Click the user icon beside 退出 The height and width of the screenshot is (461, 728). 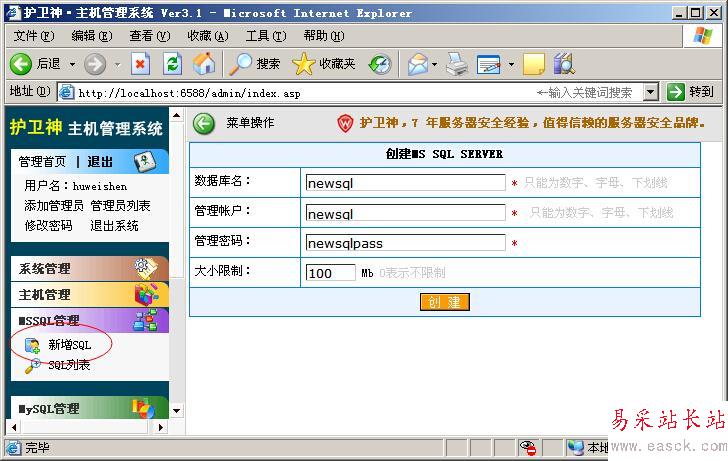click(144, 162)
